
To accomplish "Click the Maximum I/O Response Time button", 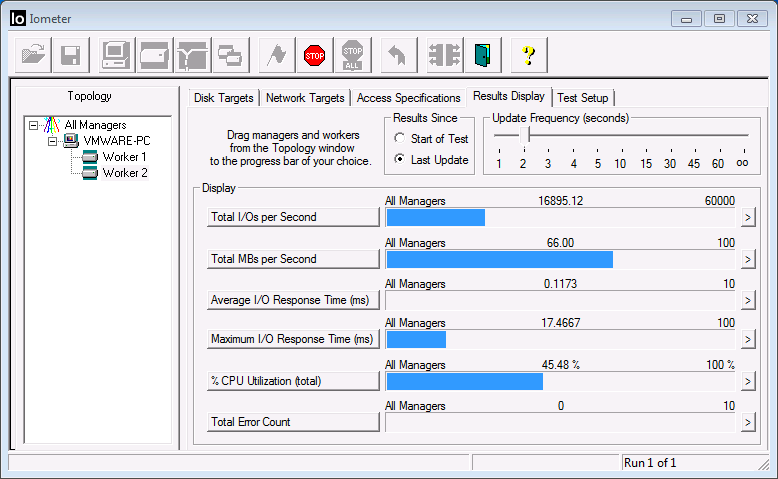I will tap(293, 340).
